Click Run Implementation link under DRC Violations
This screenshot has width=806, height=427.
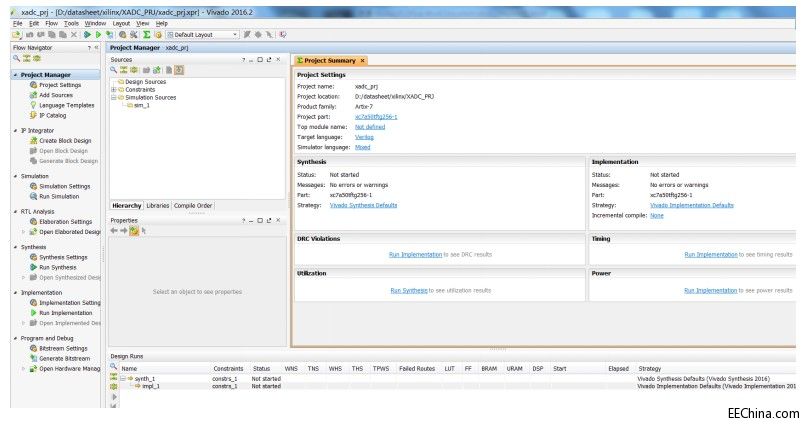click(415, 254)
